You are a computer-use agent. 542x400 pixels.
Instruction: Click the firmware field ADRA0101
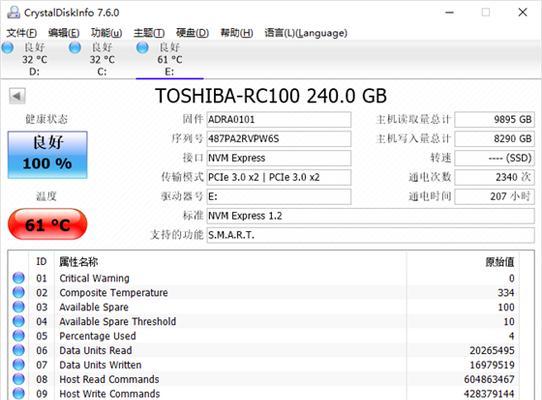pos(279,120)
